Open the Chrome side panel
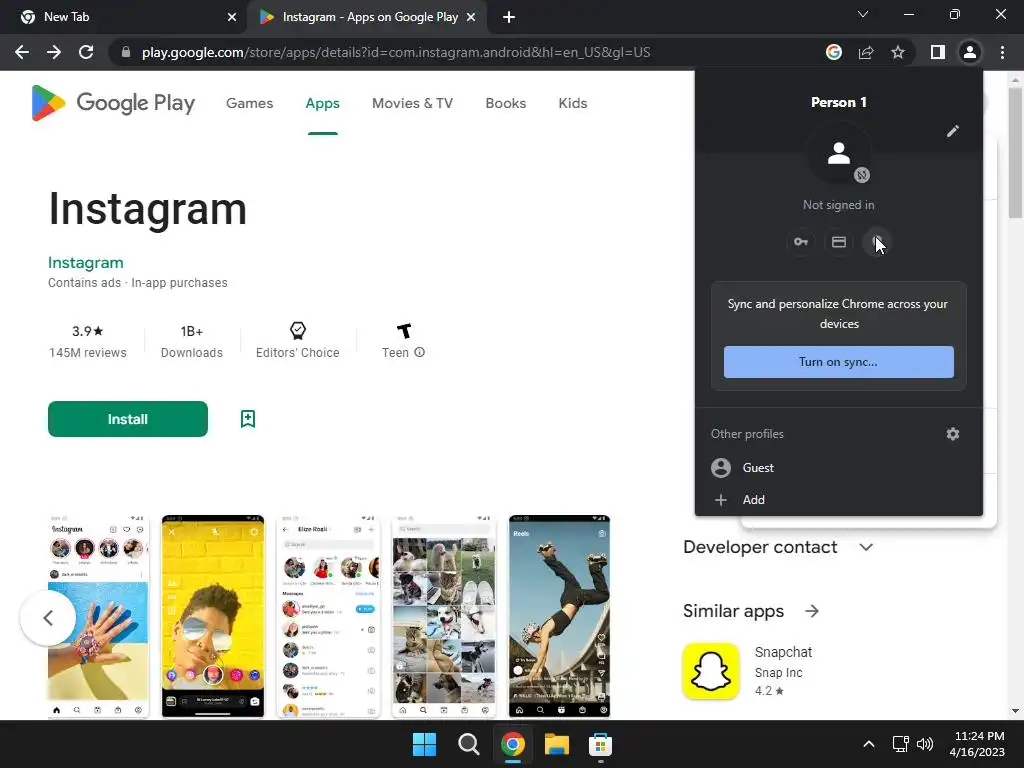The height and width of the screenshot is (768, 1024). point(938,52)
